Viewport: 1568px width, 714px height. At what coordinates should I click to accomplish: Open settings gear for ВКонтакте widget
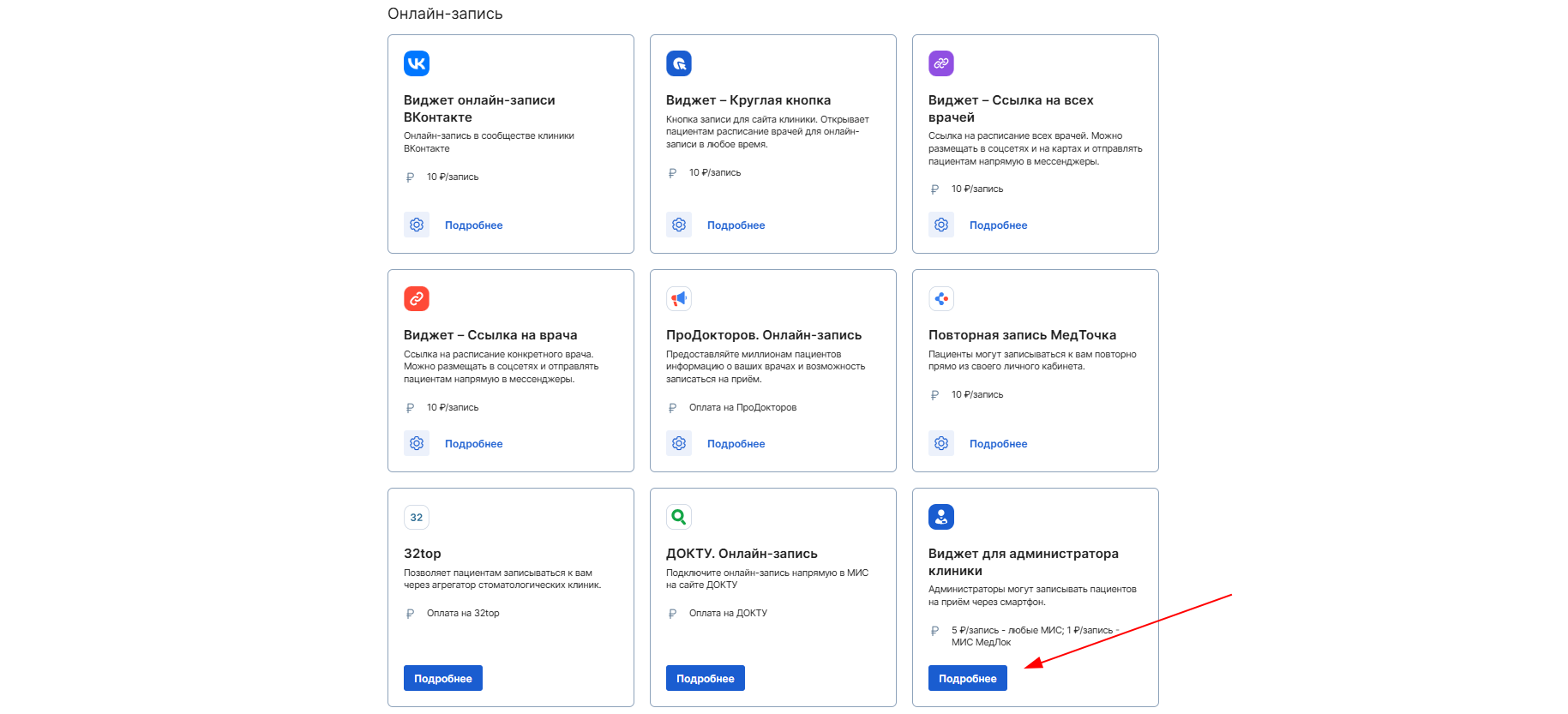click(x=417, y=225)
